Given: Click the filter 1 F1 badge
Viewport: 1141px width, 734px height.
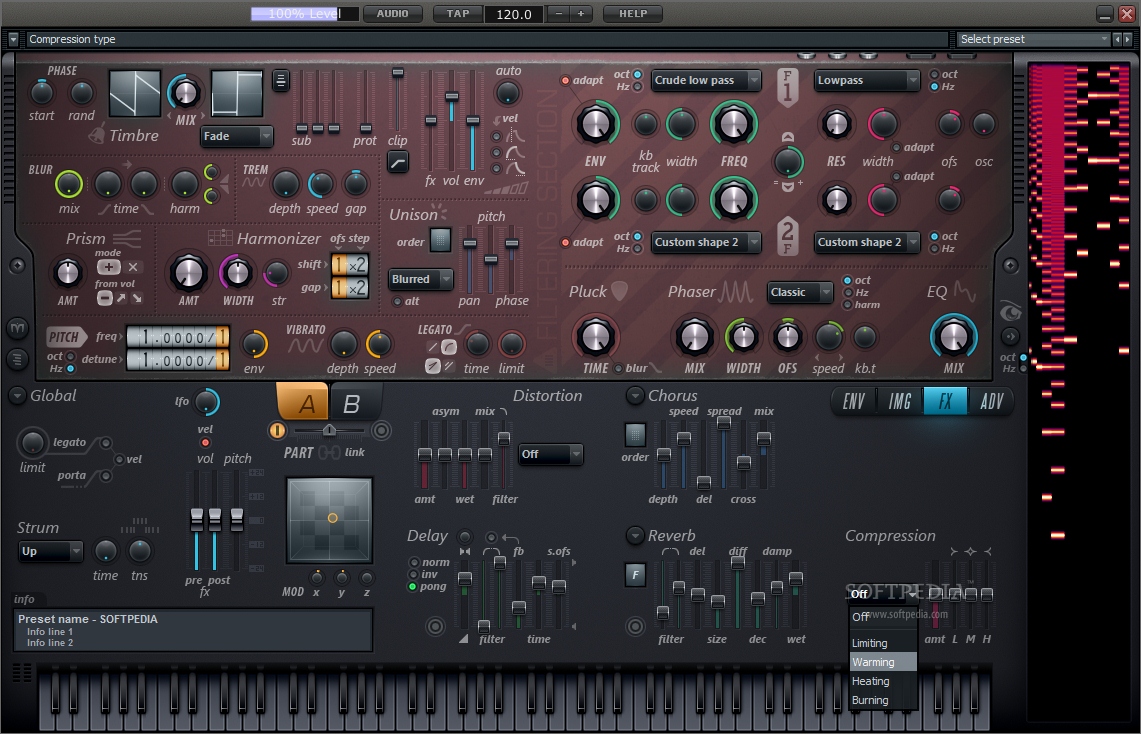Looking at the screenshot, I should (x=787, y=86).
